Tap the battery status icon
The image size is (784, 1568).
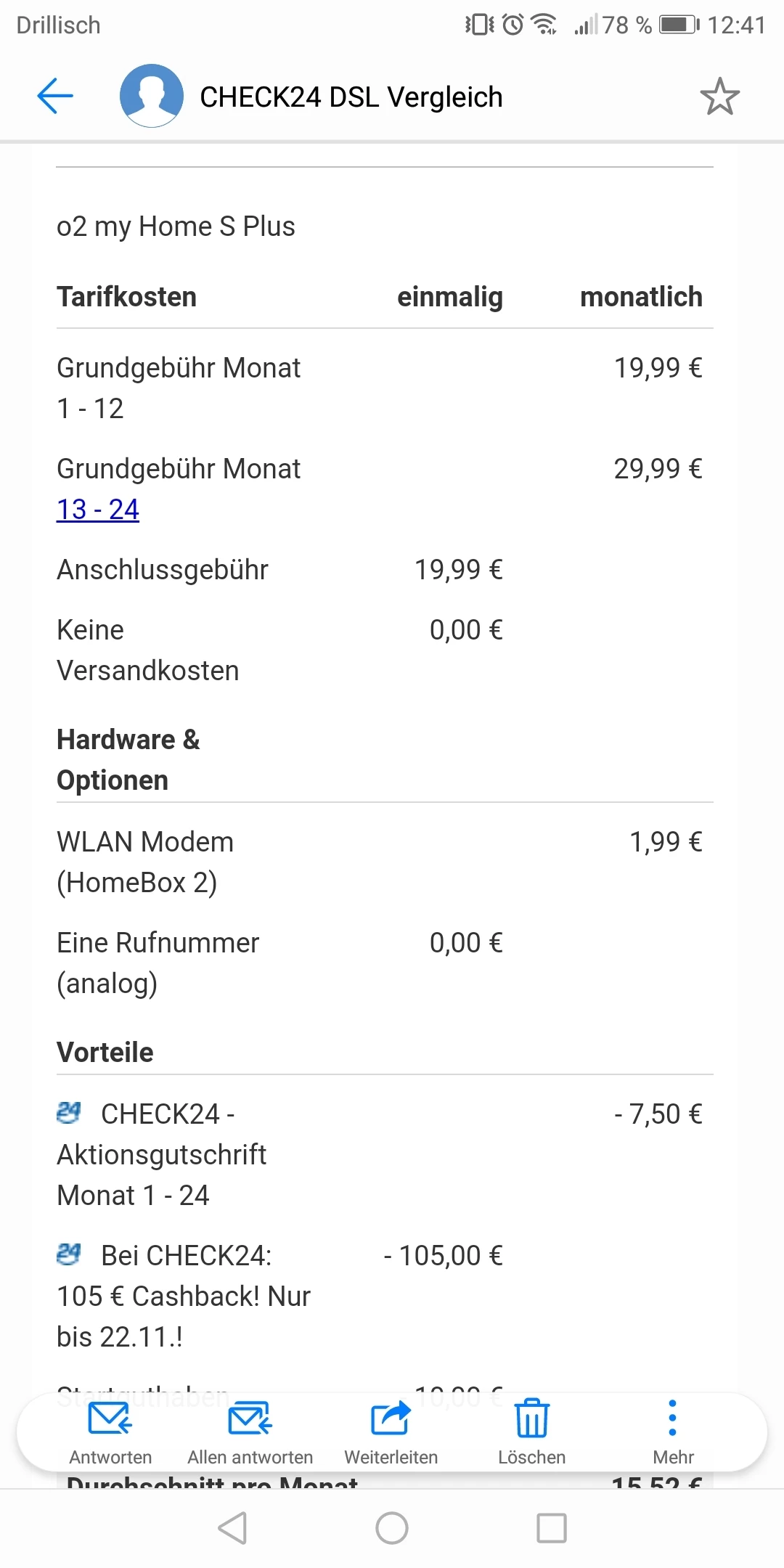pos(679,25)
